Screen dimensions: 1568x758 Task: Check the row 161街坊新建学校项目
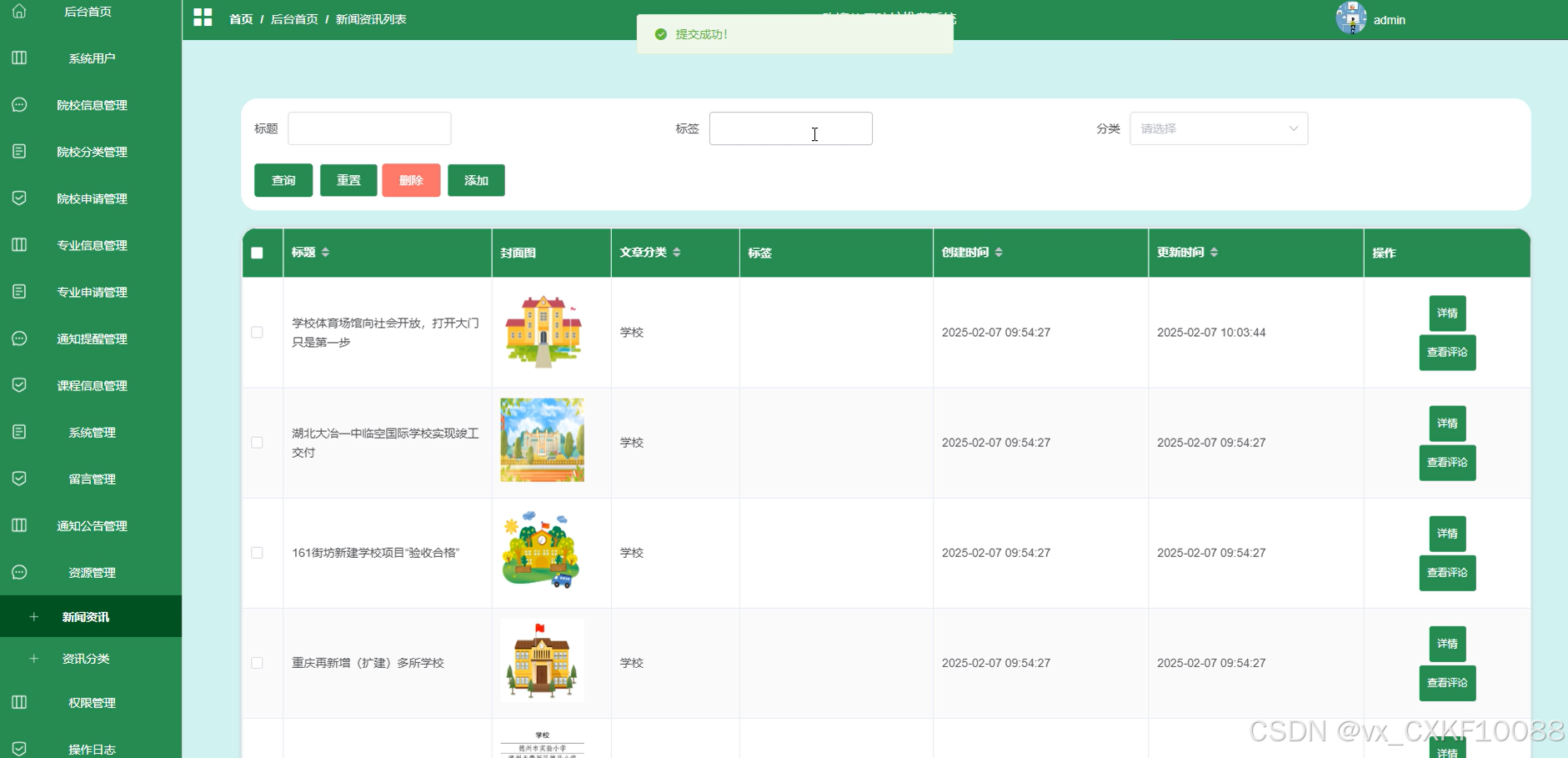point(257,553)
